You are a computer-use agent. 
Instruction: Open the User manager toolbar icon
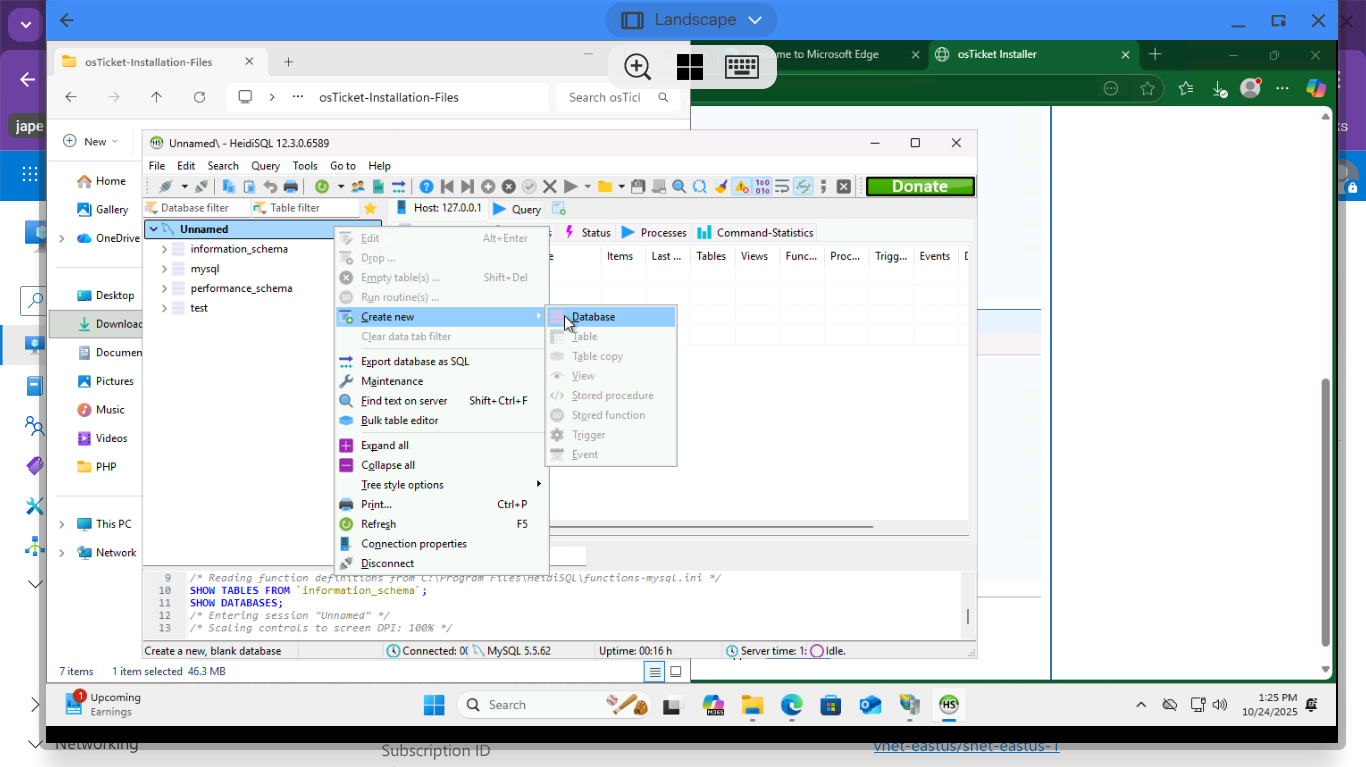click(x=357, y=186)
